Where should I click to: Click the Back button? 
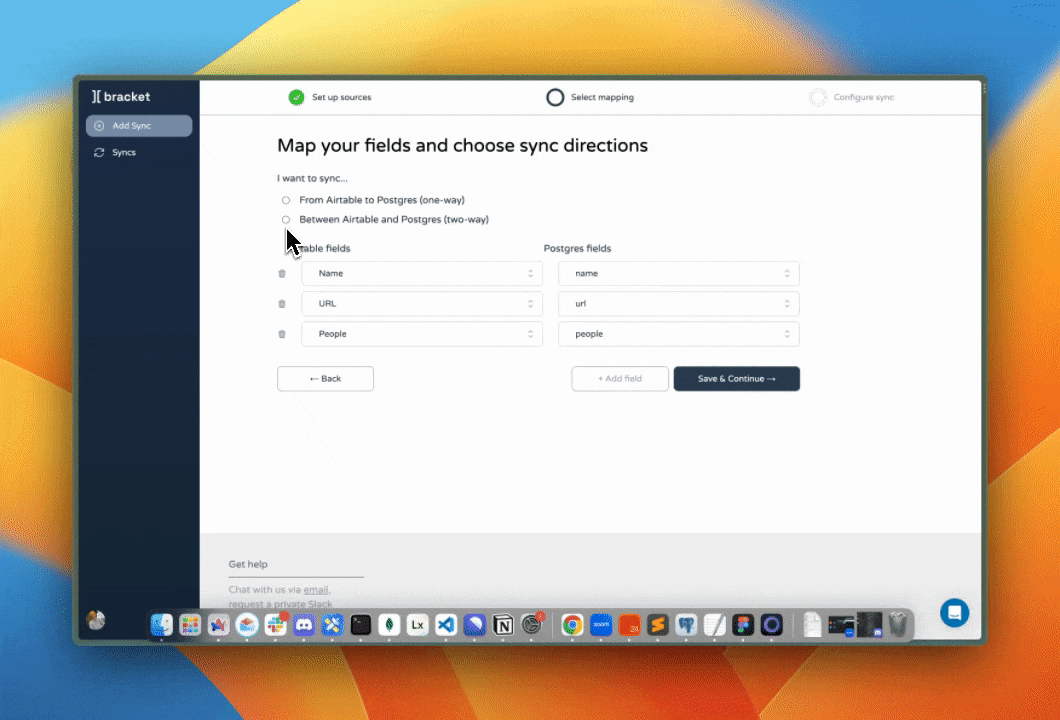pos(325,379)
